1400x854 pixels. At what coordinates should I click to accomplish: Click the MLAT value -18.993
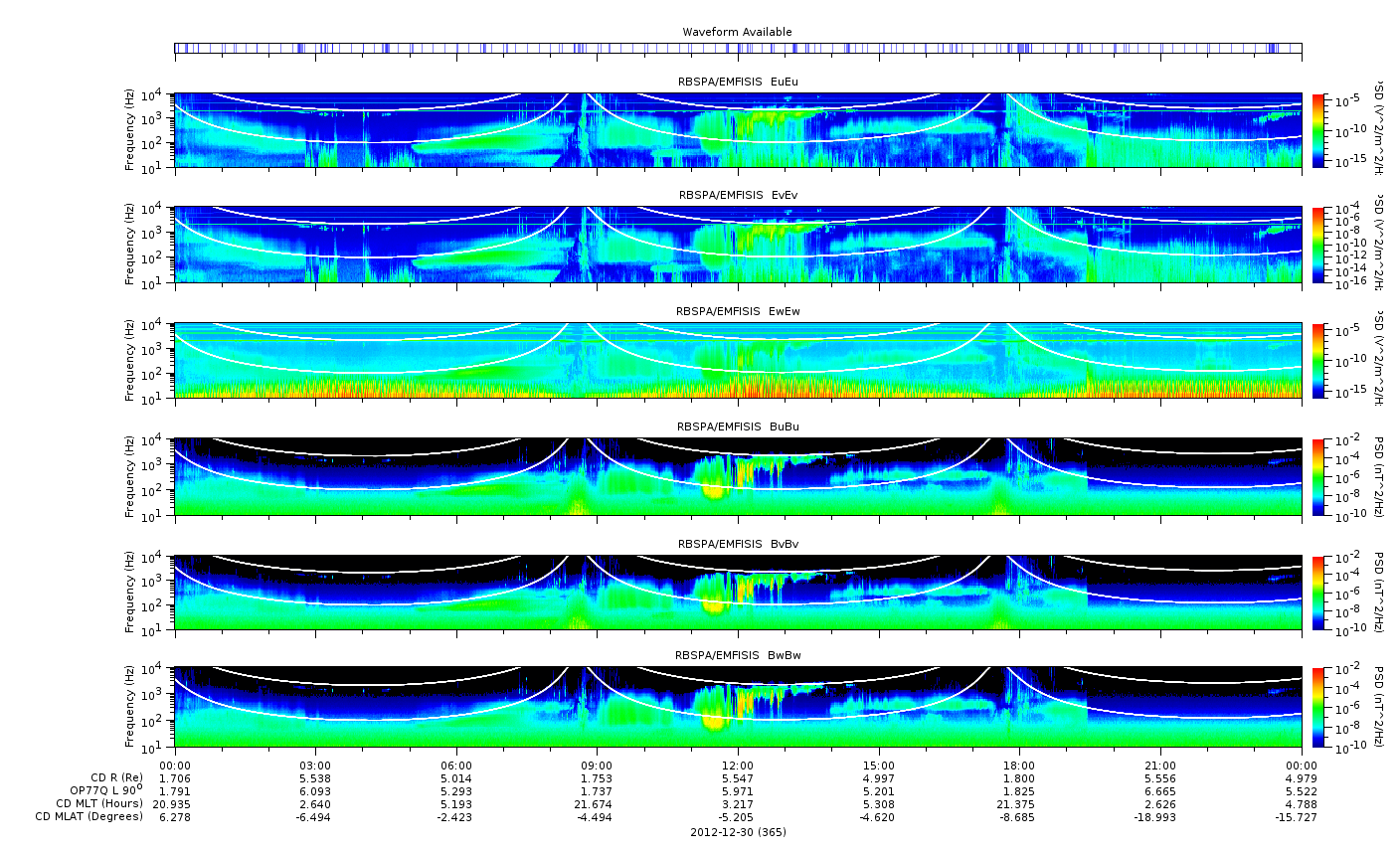click(1157, 816)
